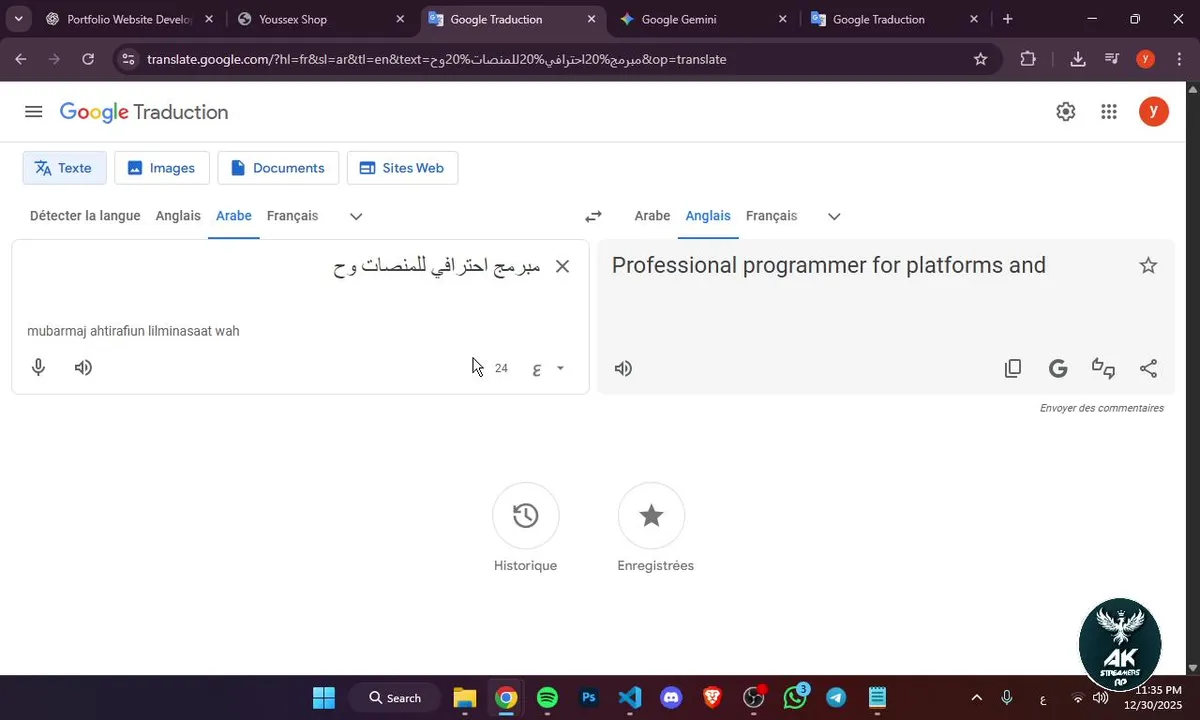Expand the target language list

pyautogui.click(x=834, y=216)
